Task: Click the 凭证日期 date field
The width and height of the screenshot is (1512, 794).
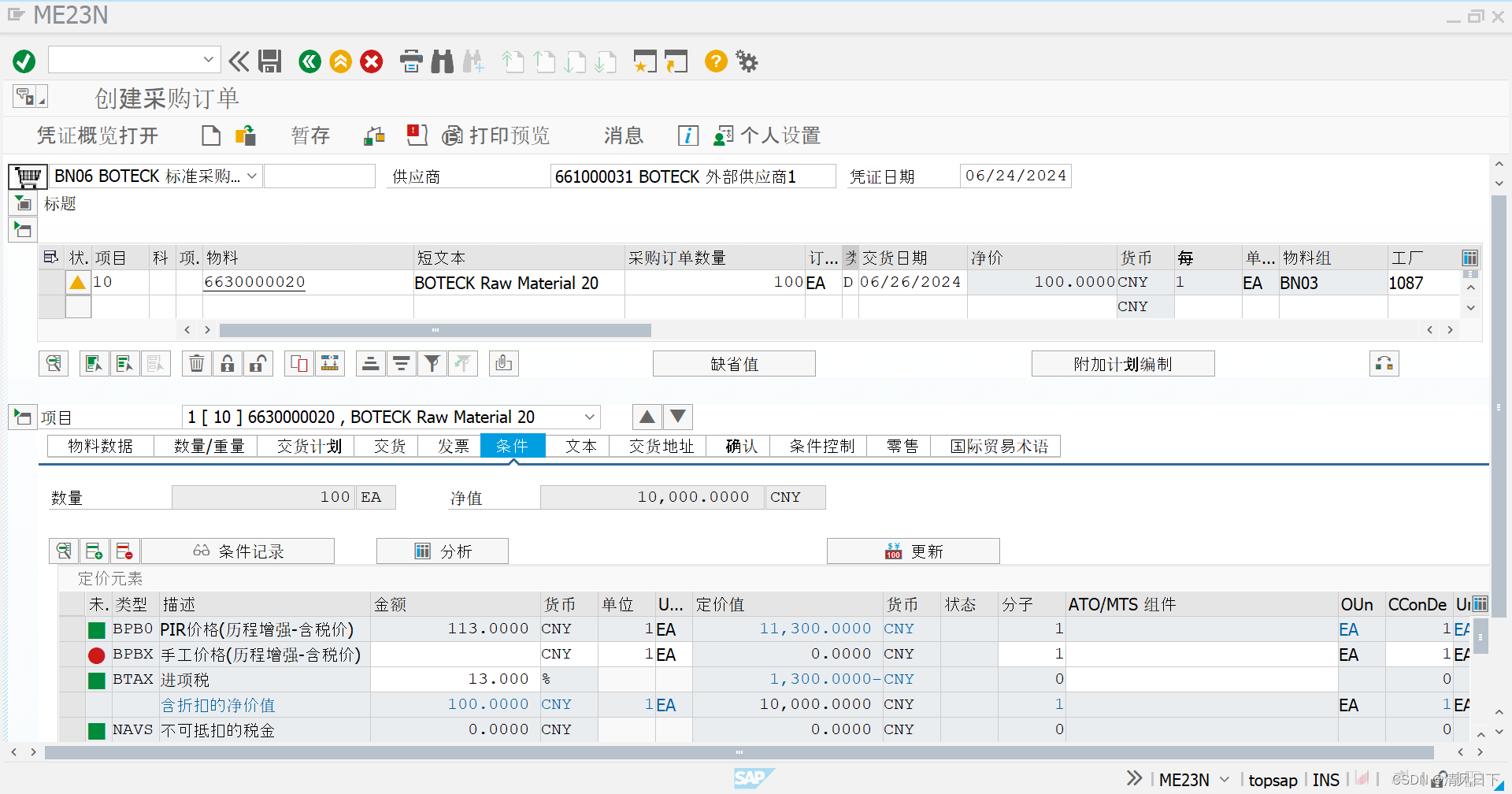Action: (x=1015, y=176)
